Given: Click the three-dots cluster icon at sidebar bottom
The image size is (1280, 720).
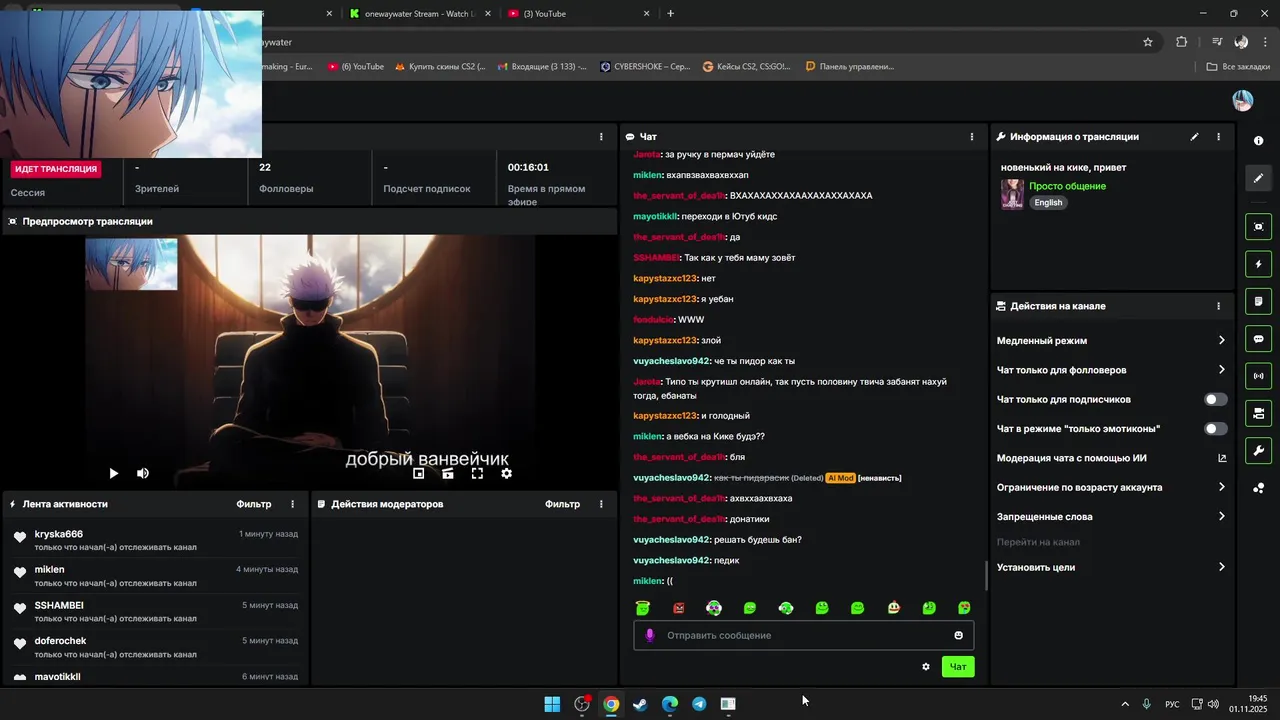Looking at the screenshot, I should click(x=1258, y=488).
